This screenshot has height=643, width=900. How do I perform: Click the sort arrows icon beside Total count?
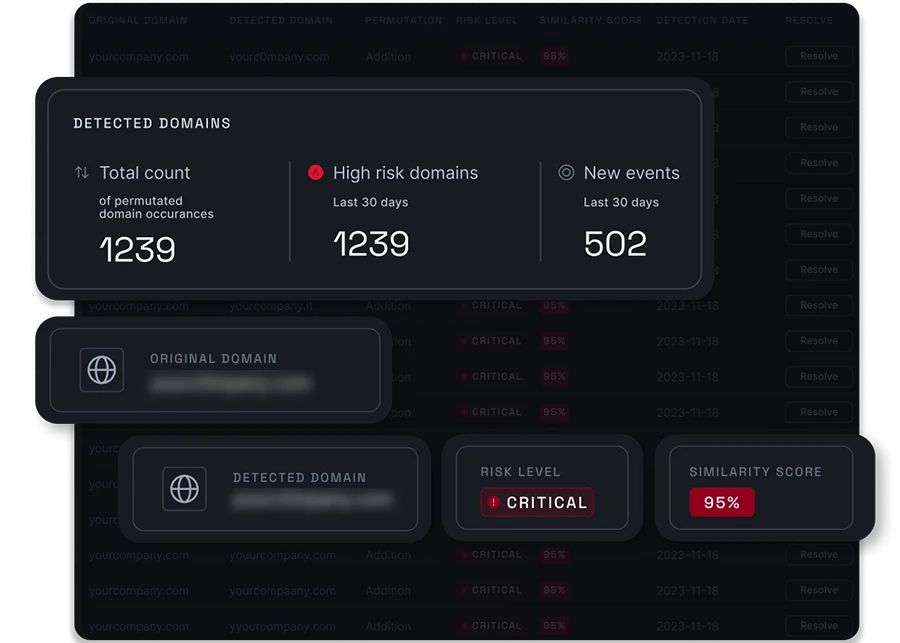(82, 173)
